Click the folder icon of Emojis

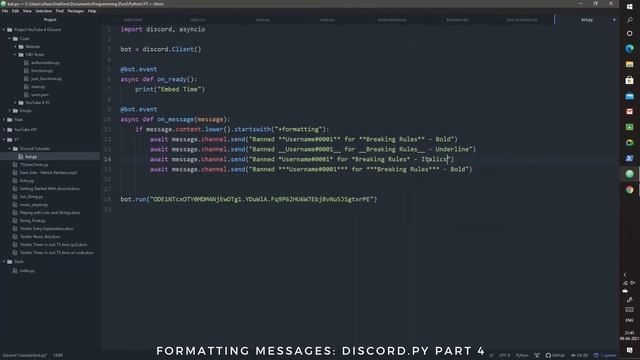coord(16,111)
